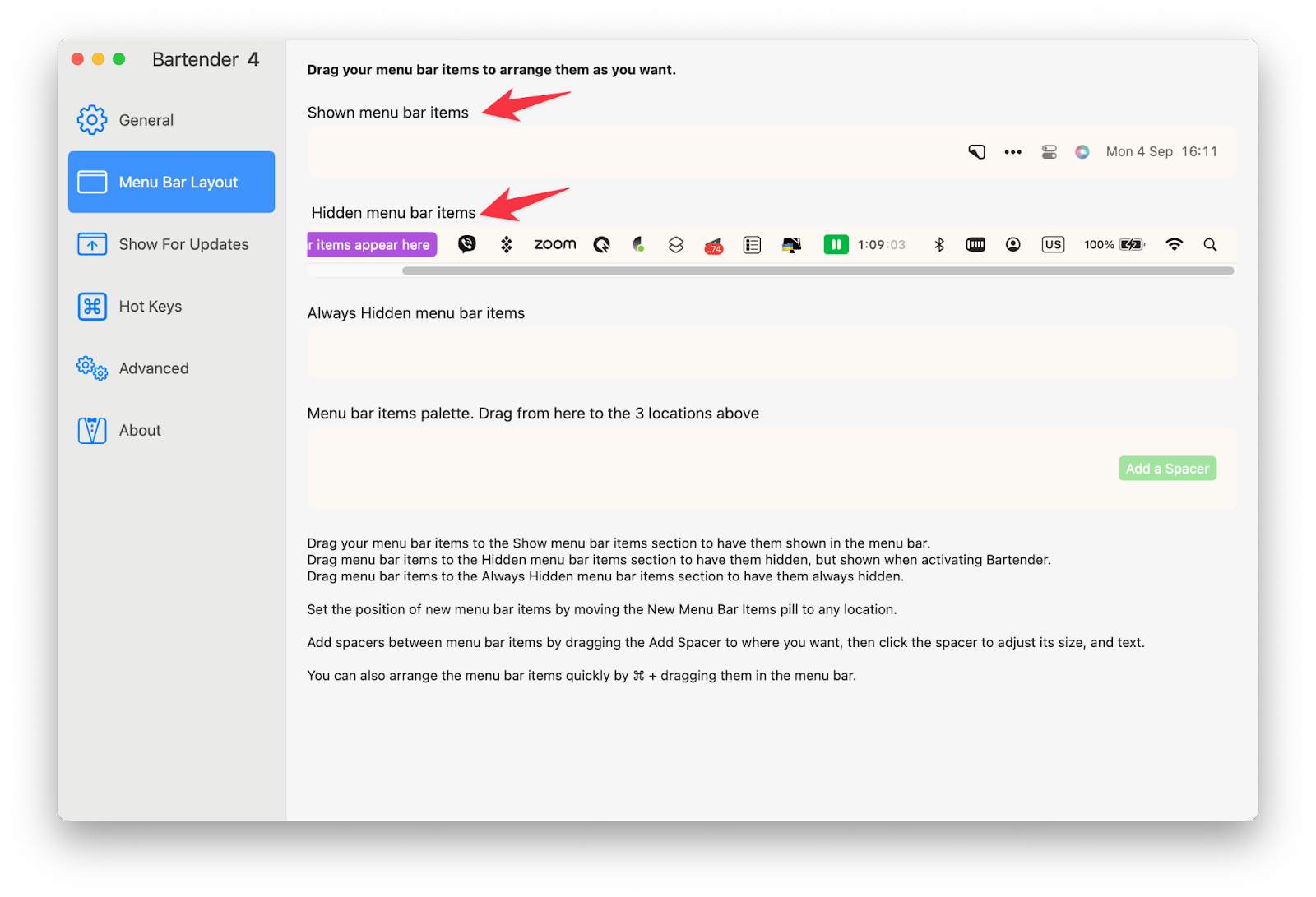
Task: Click the 'Set the position of new menu bar items' line
Action: click(x=602, y=609)
